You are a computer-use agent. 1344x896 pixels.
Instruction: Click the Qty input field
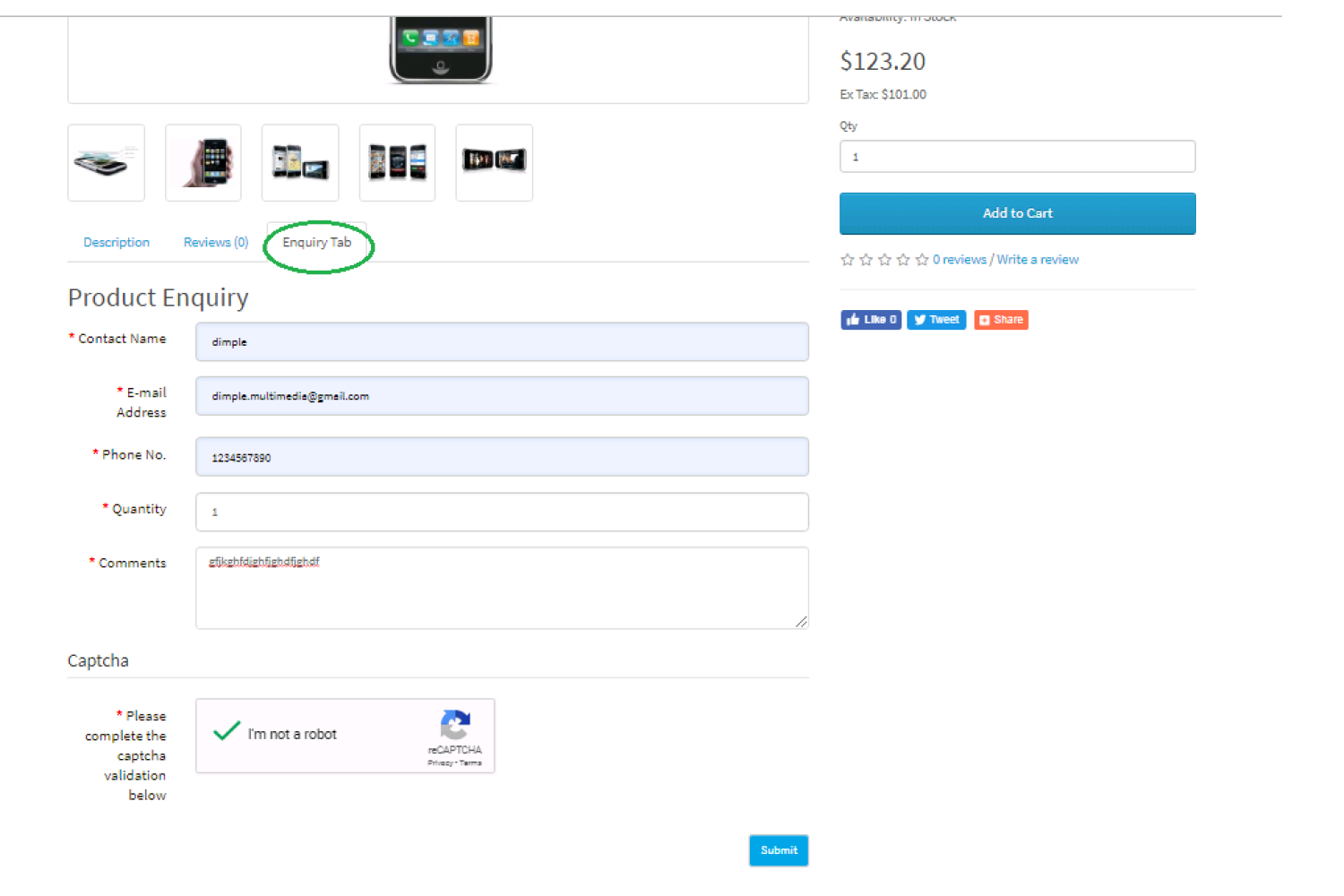coord(1017,156)
